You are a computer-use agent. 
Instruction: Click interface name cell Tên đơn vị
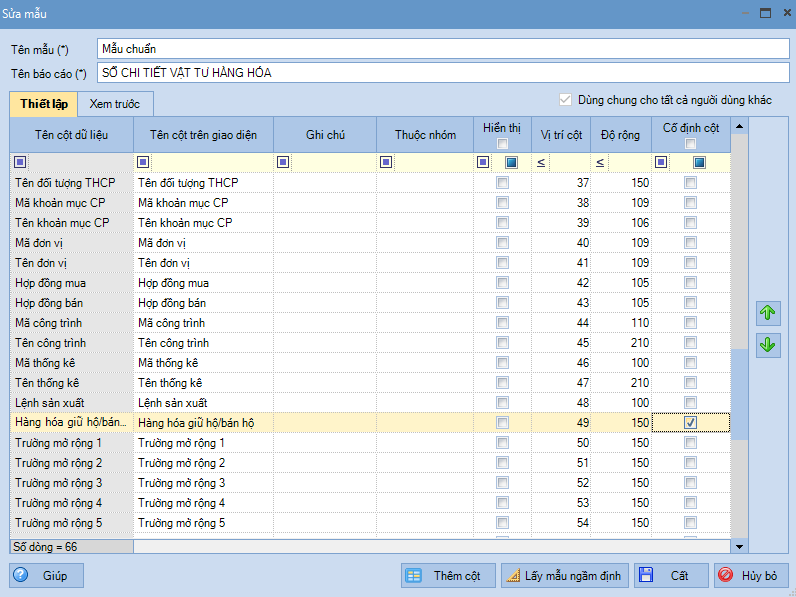click(203, 263)
